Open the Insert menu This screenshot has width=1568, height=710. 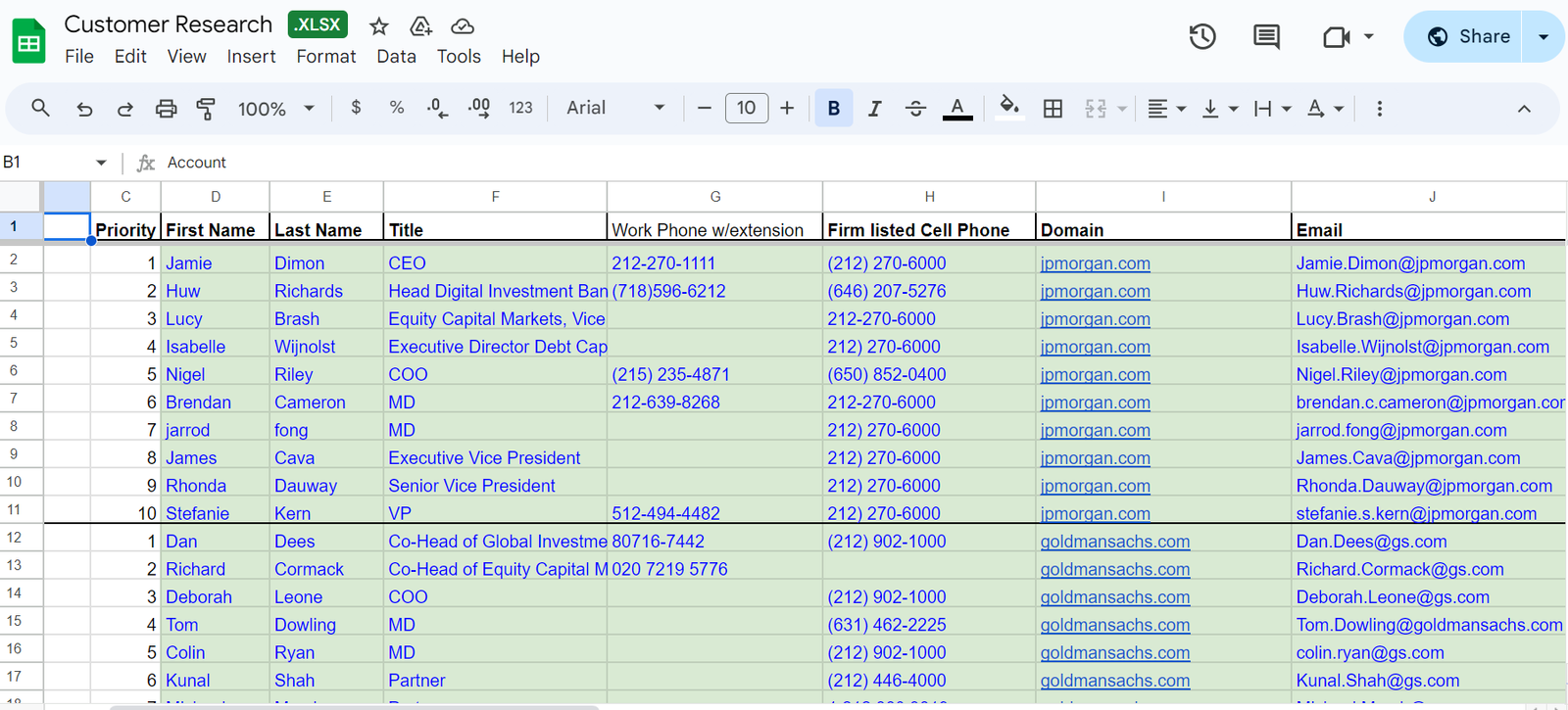251,57
